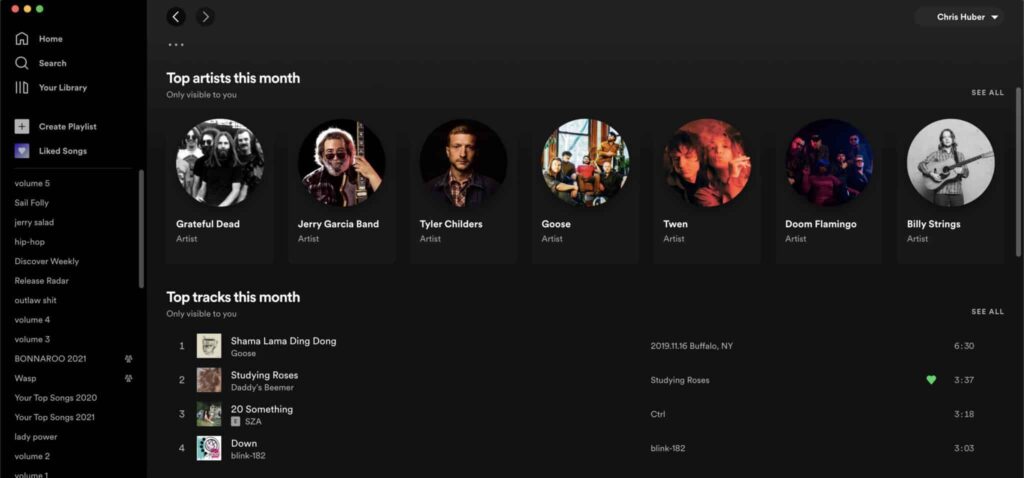Open Grateful Dead artist image

pyautogui.click(x=220, y=163)
